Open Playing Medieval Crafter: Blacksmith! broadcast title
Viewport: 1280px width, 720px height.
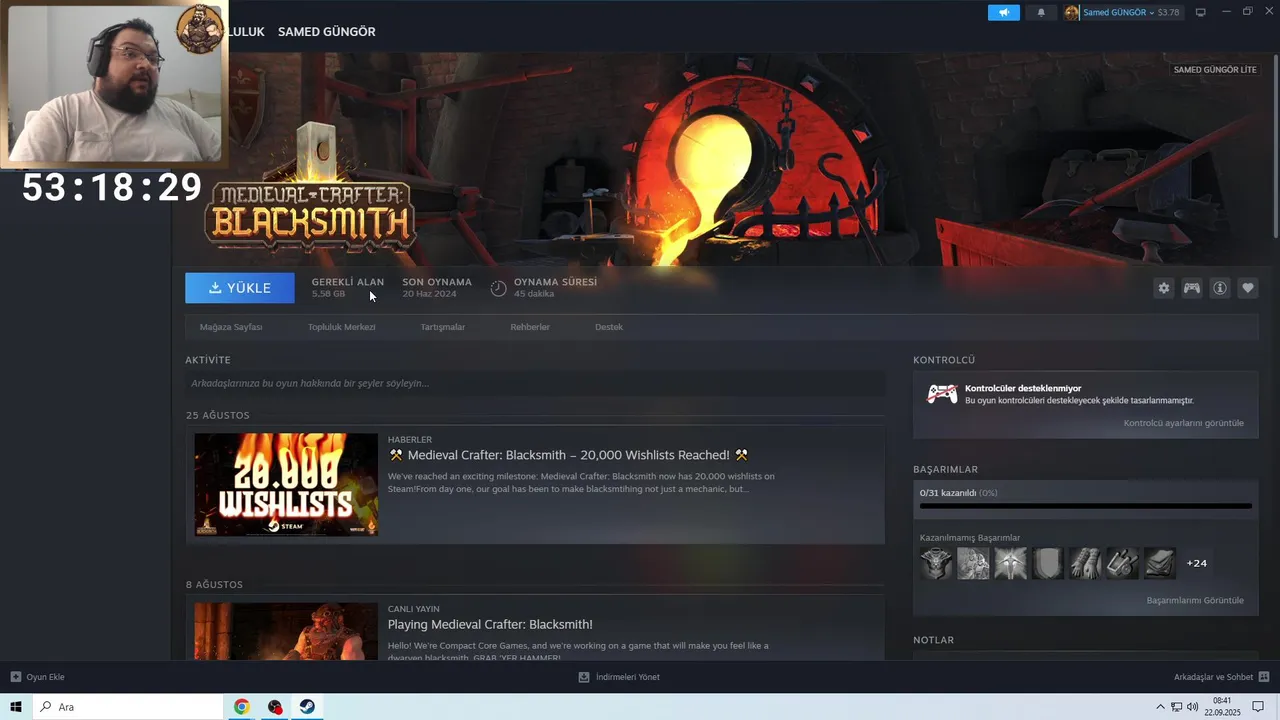pos(490,624)
